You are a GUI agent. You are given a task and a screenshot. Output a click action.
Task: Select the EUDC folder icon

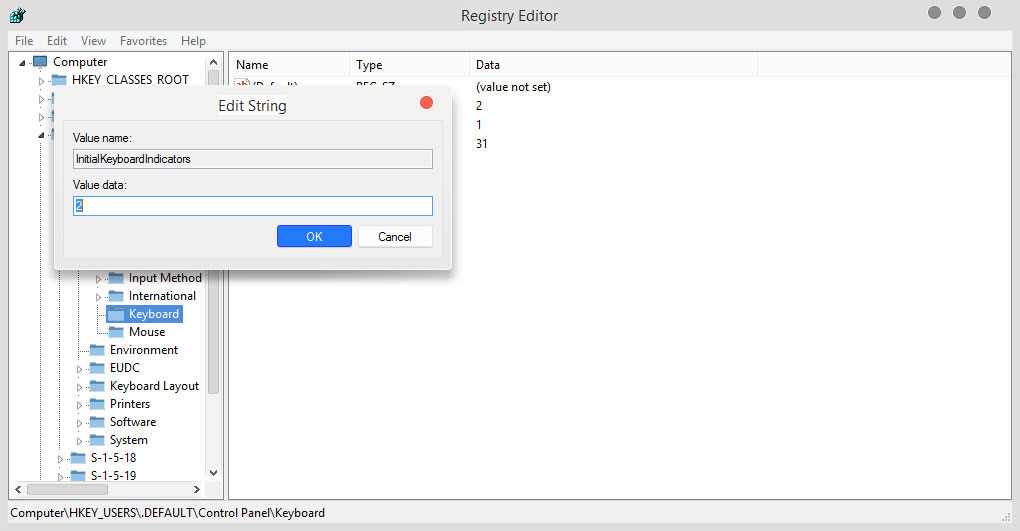coord(97,368)
